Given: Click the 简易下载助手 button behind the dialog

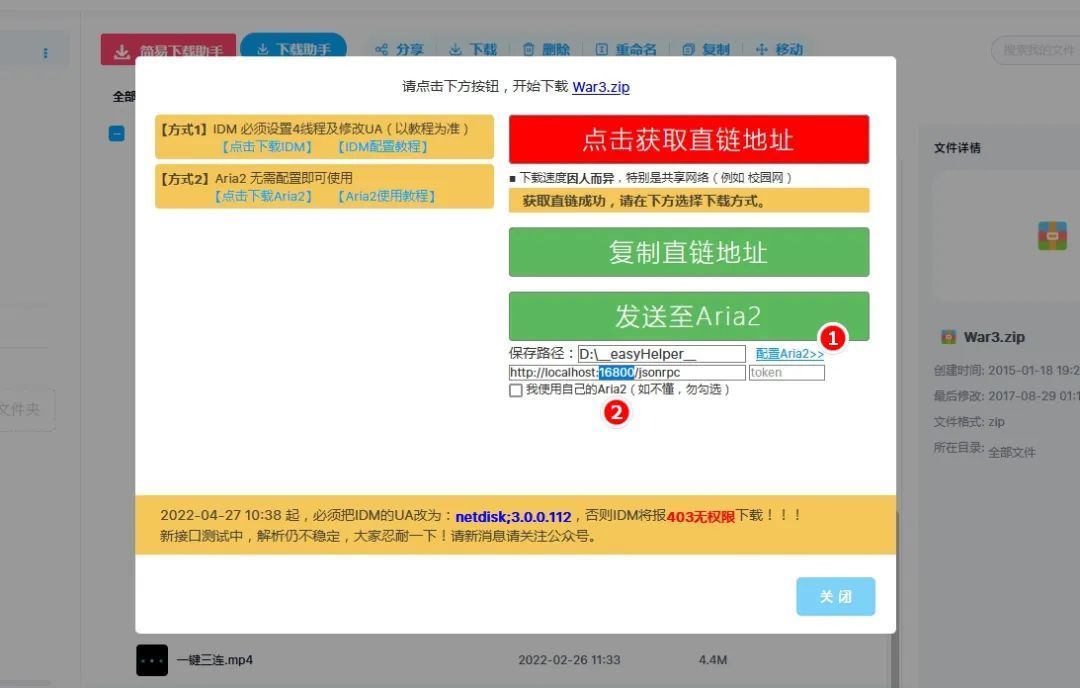Looking at the screenshot, I should 168,50.
